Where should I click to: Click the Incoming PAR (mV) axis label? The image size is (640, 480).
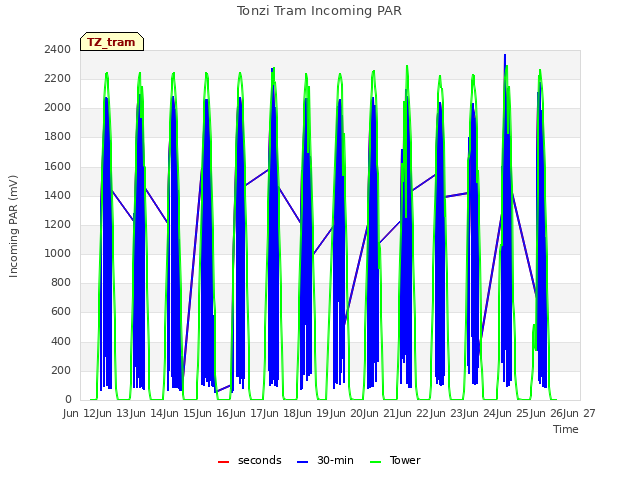tap(13, 227)
